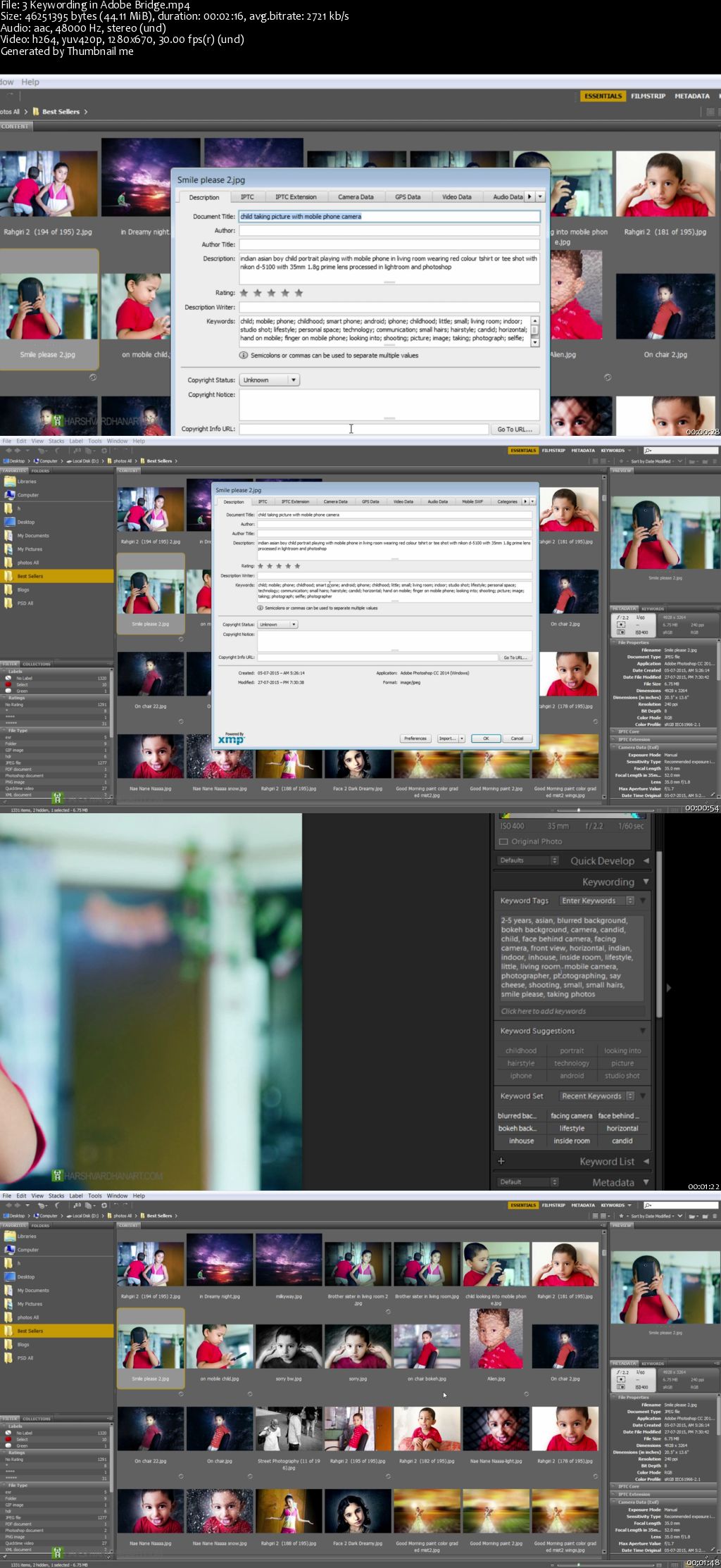Toggle the No Label filter in bottom frame
721x1568 pixels.
click(56, 1433)
